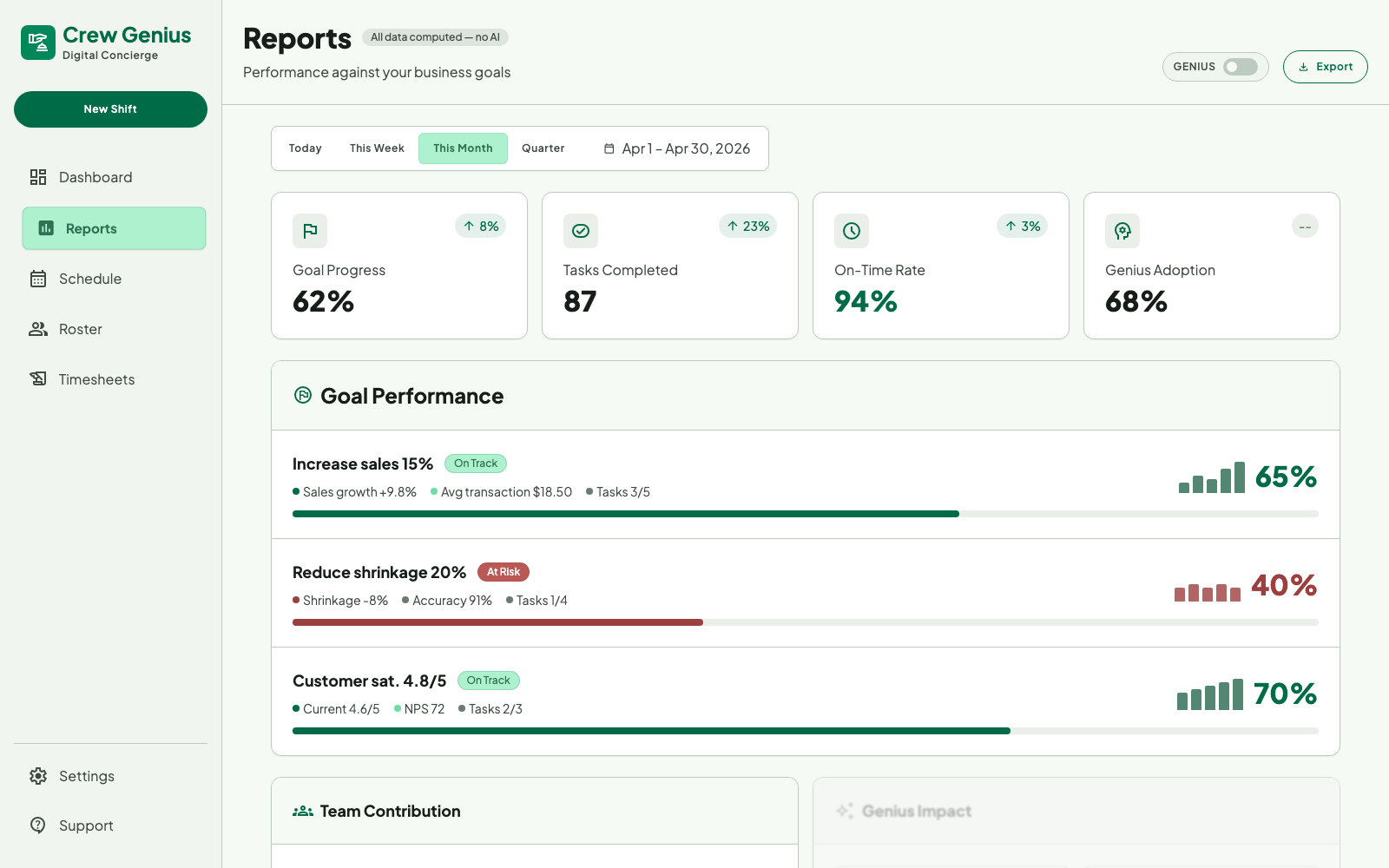This screenshot has height=868, width=1389.
Task: Click the 23% increase badge
Action: pyautogui.click(x=747, y=227)
